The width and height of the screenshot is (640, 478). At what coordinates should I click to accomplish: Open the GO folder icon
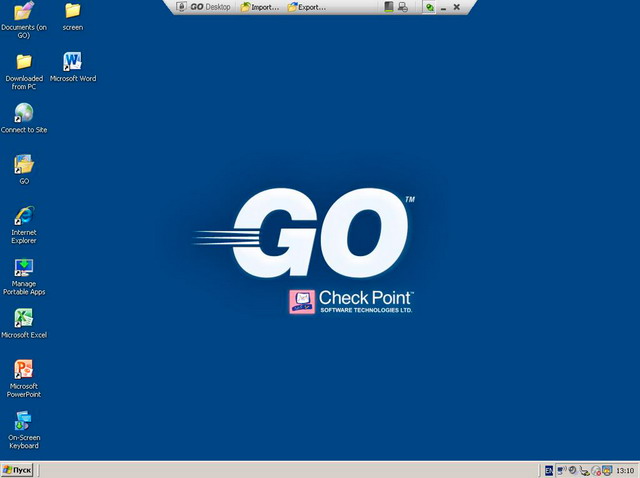point(24,164)
